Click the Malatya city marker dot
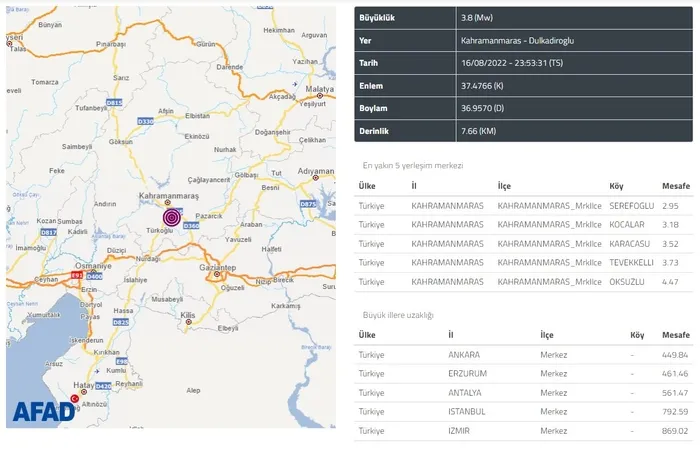The width and height of the screenshot is (700, 456). 320,96
